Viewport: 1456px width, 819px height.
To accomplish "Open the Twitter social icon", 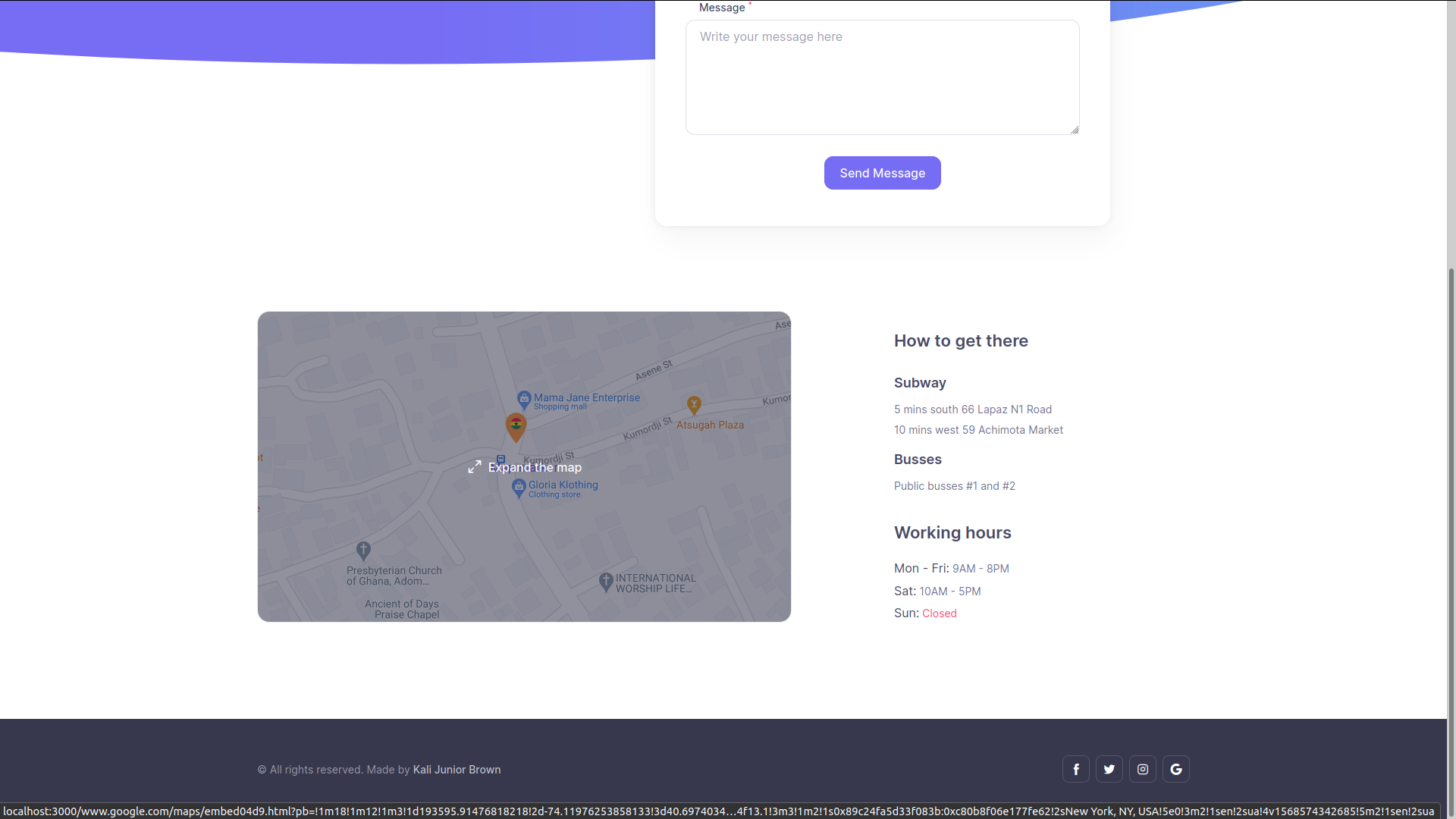I will click(1109, 769).
